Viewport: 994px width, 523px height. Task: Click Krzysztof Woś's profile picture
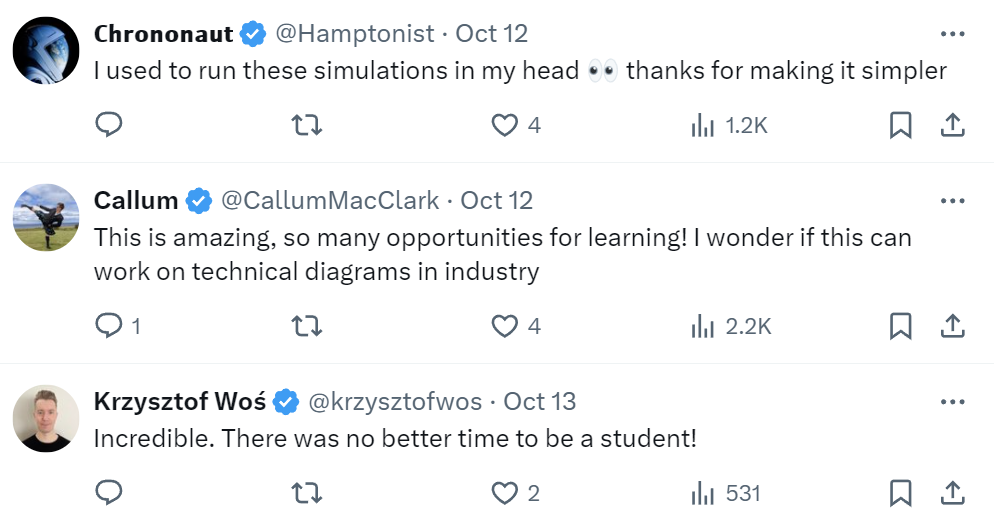46,418
